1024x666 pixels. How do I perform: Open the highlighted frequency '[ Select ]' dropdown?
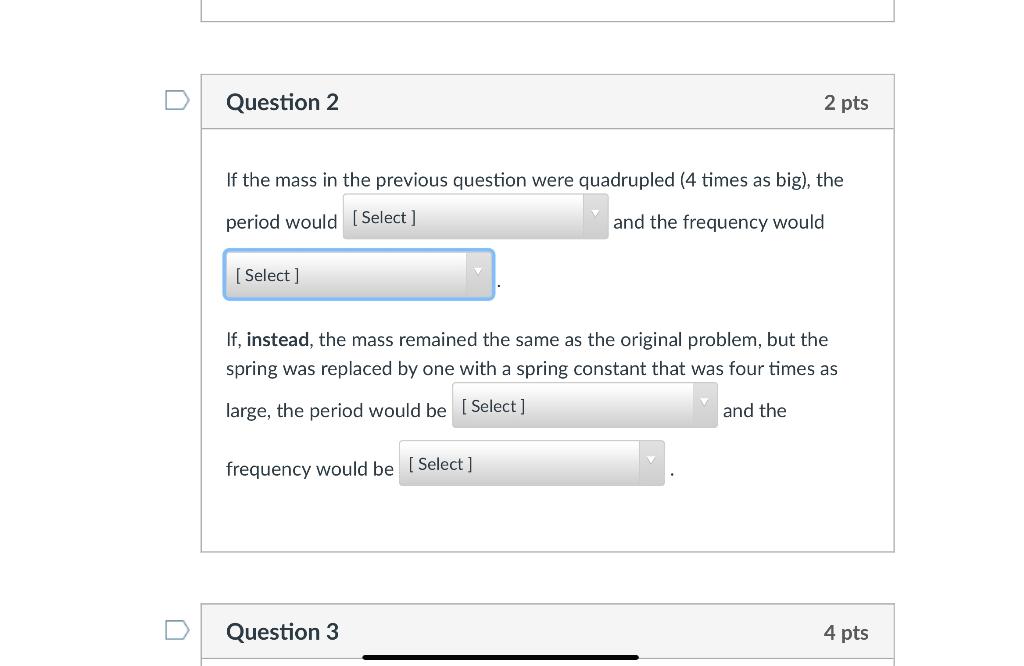tap(350, 274)
